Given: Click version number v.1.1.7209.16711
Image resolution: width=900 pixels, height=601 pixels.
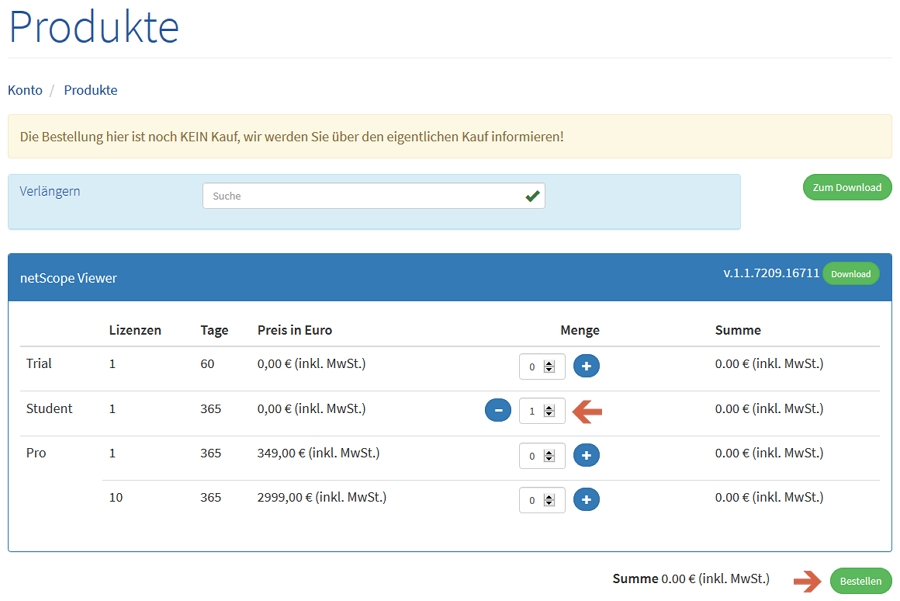Looking at the screenshot, I should coord(771,273).
